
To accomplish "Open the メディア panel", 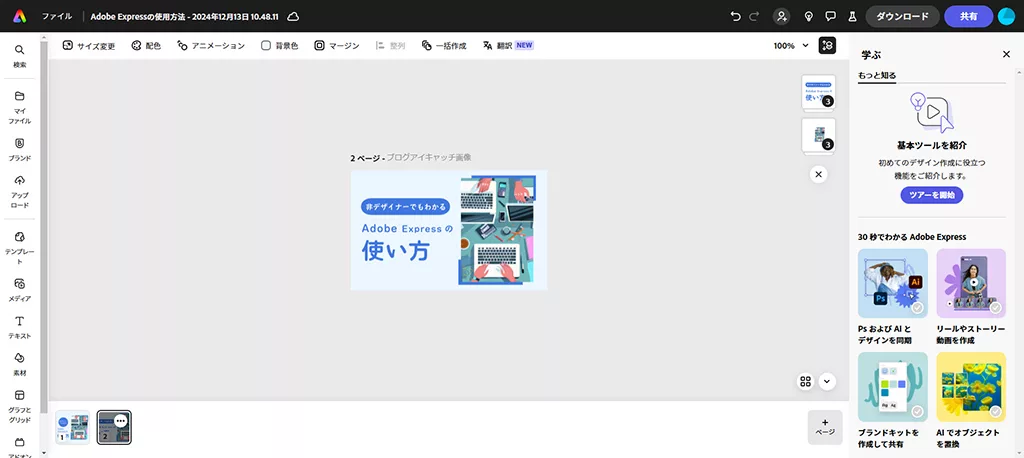I will tap(20, 289).
